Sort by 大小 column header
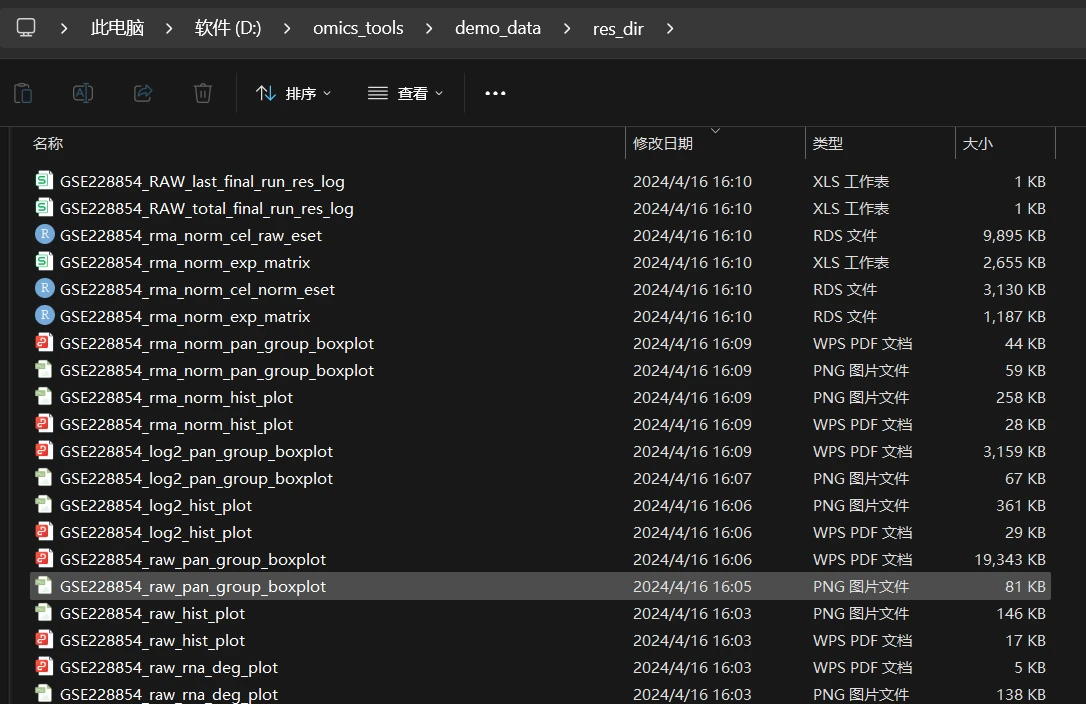1086x704 pixels. point(978,143)
